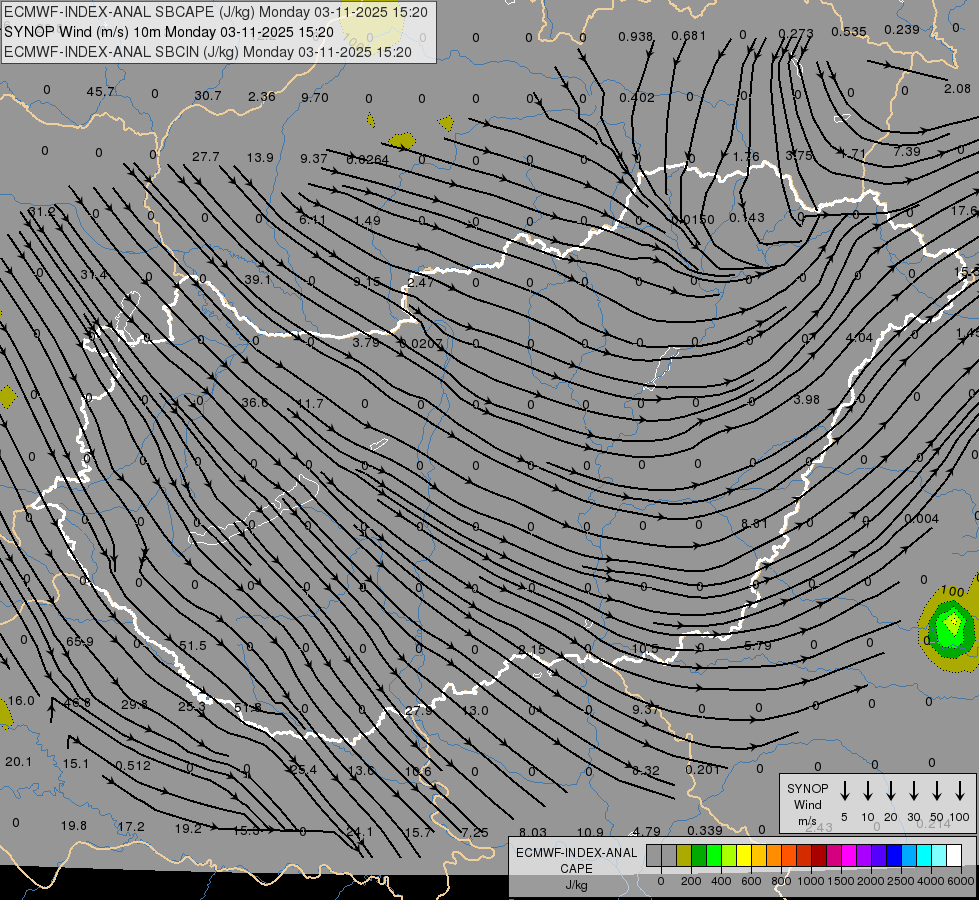Viewport: 979px width, 900px height.
Task: Pick the bright magenta swatch after 1500
Action: coord(849,856)
